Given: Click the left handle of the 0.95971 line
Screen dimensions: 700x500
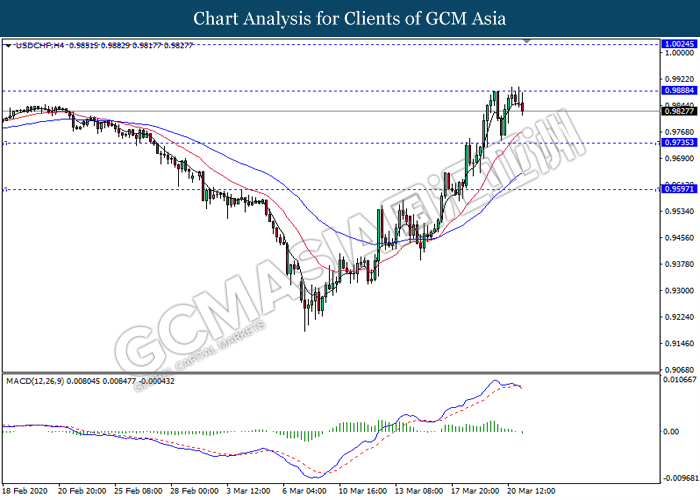Looking at the screenshot, I should (5, 190).
